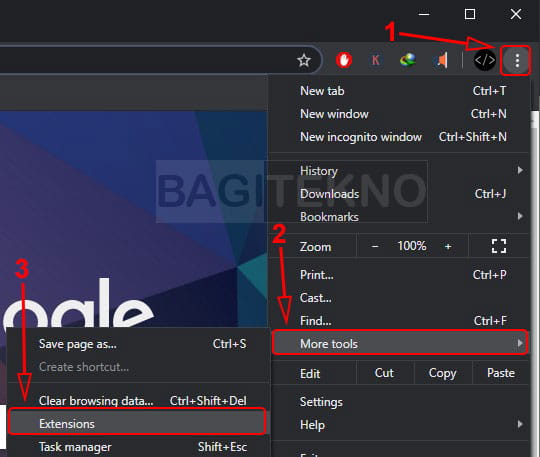Screen dimensions: 540x457
Task: Expand the History submenu
Action: click(399, 171)
